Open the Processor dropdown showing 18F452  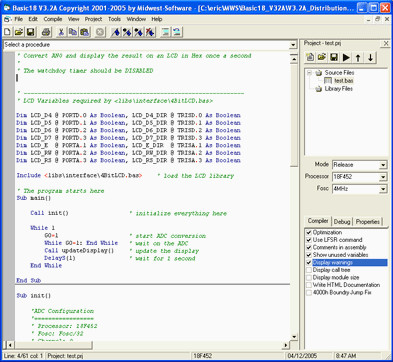click(383, 177)
